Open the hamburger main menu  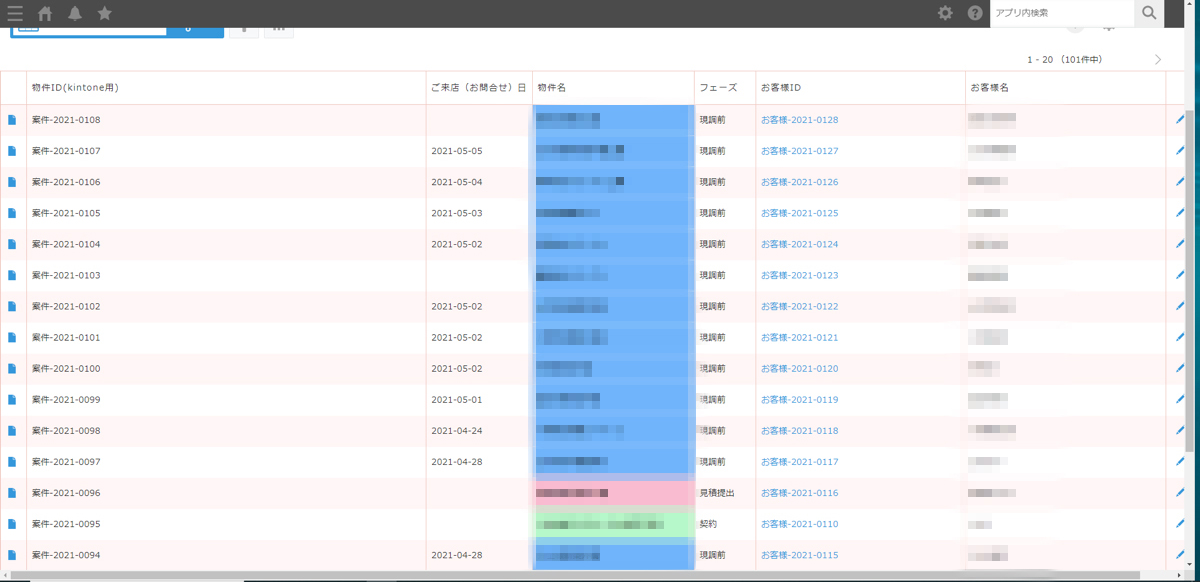[15, 13]
